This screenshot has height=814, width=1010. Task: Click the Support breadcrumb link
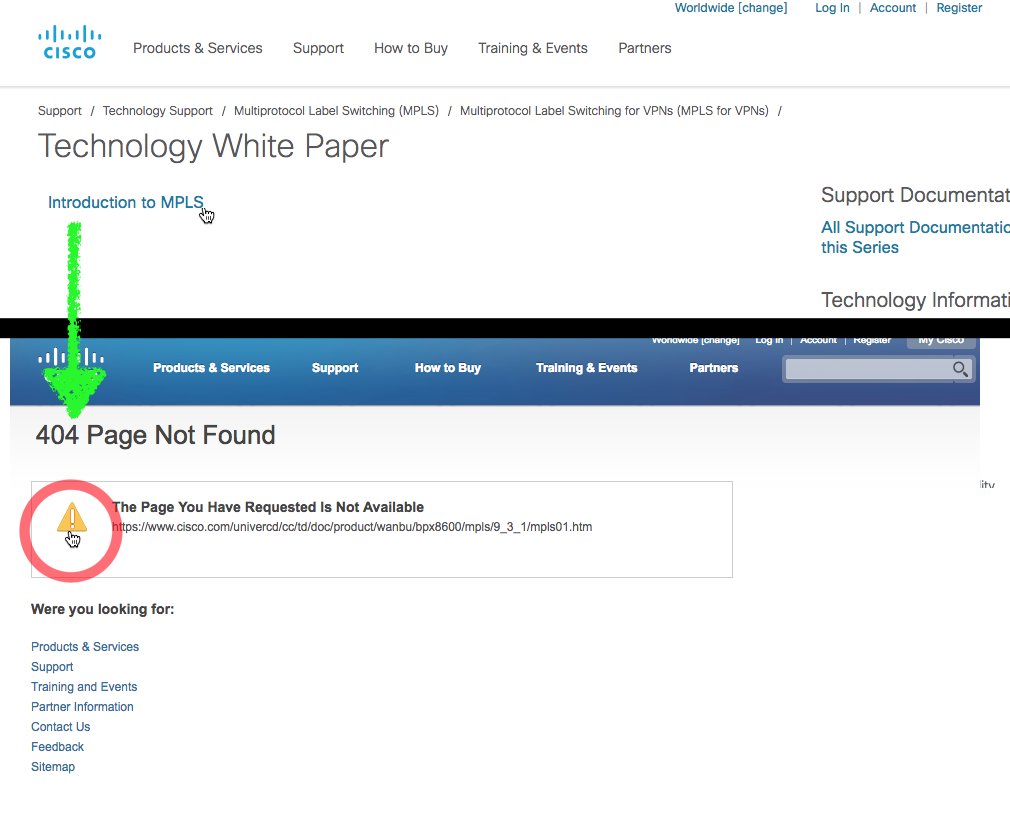pos(60,111)
